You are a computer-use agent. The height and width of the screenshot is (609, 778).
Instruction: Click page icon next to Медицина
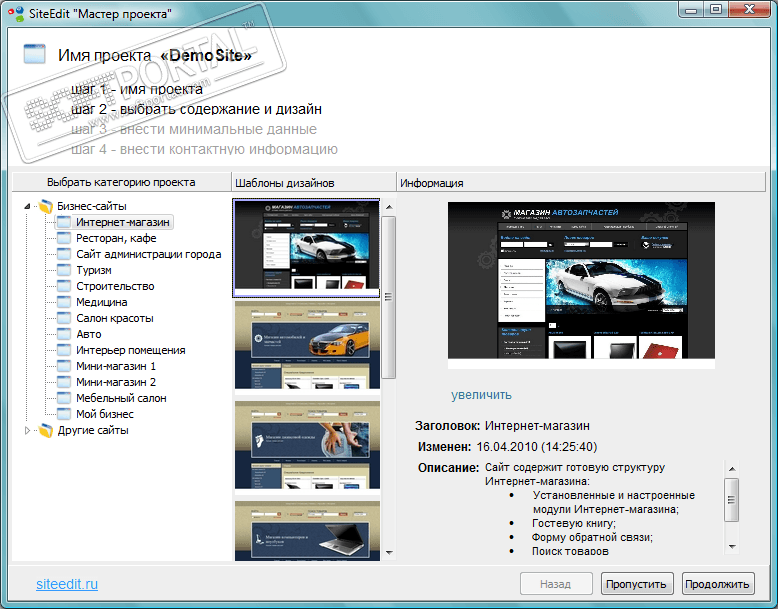(x=64, y=302)
